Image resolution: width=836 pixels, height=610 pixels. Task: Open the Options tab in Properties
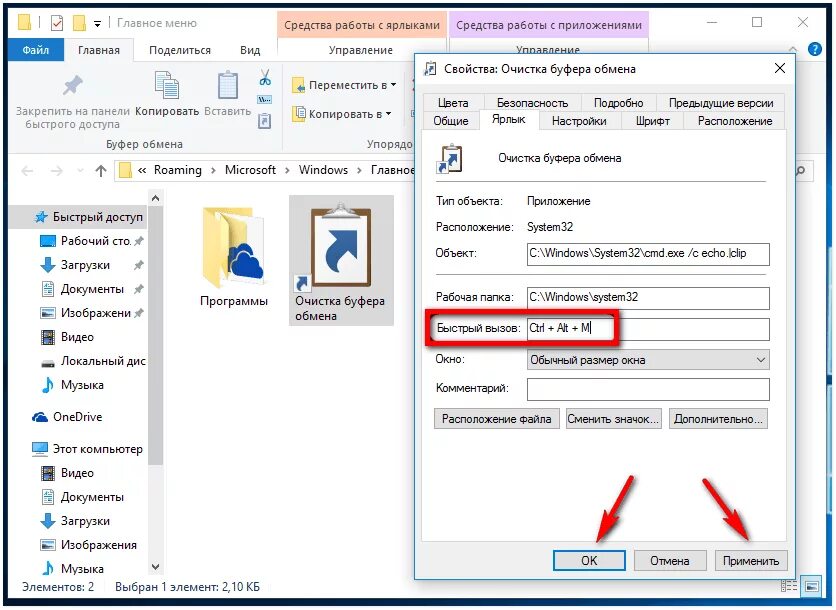tap(579, 121)
